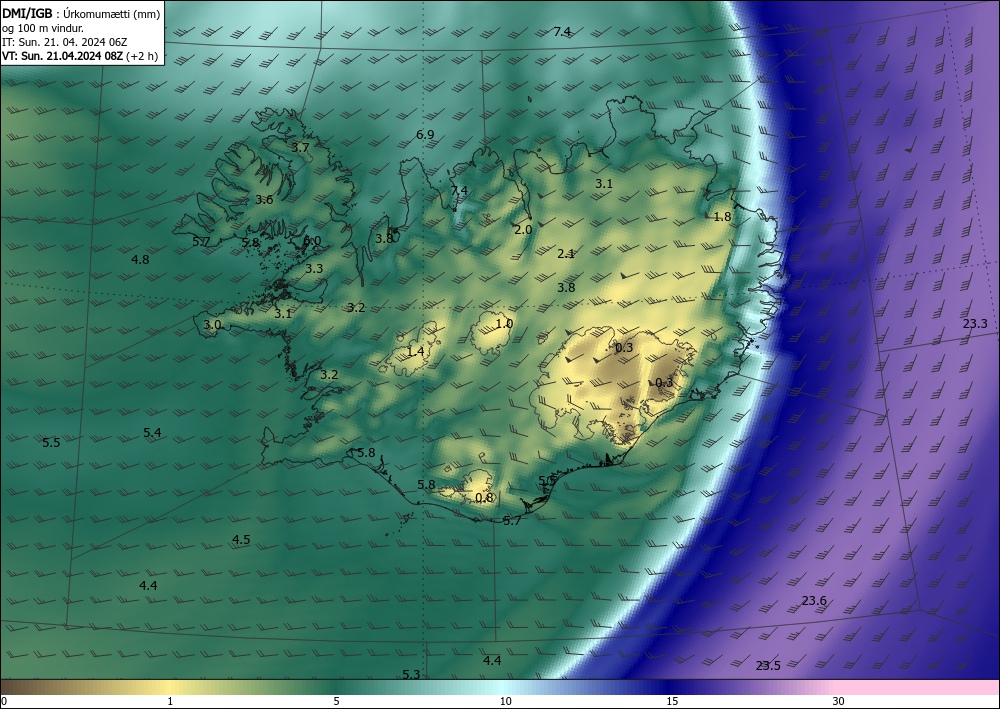Viewport: 1000px width, 709px height.
Task: Click the 3.3 map value
Action: 314,268
